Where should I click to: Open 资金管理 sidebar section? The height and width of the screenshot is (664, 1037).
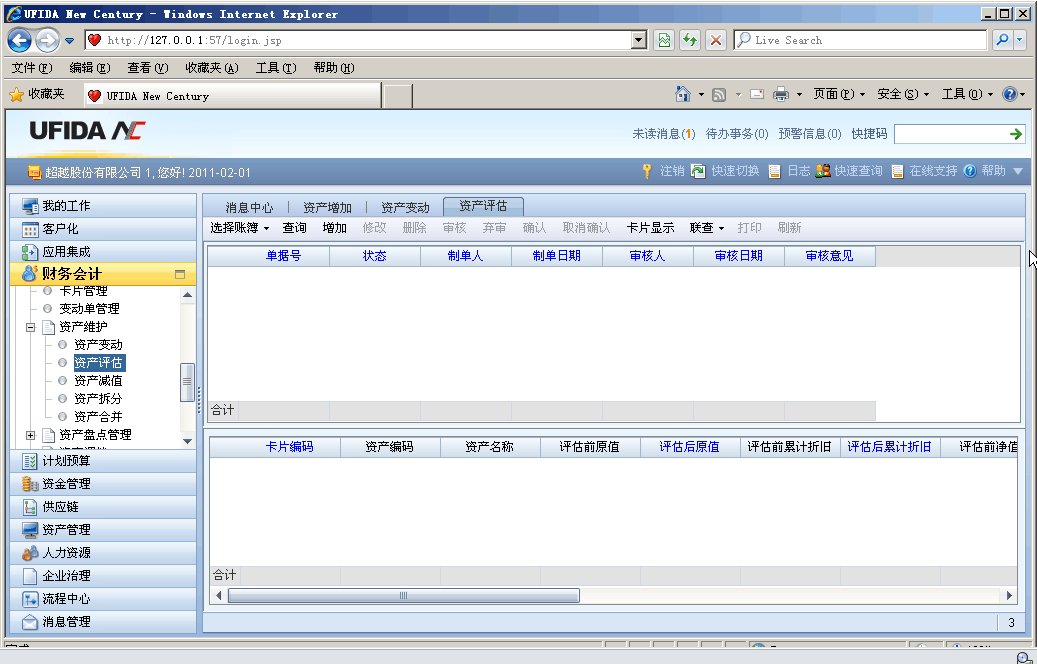(x=103, y=484)
